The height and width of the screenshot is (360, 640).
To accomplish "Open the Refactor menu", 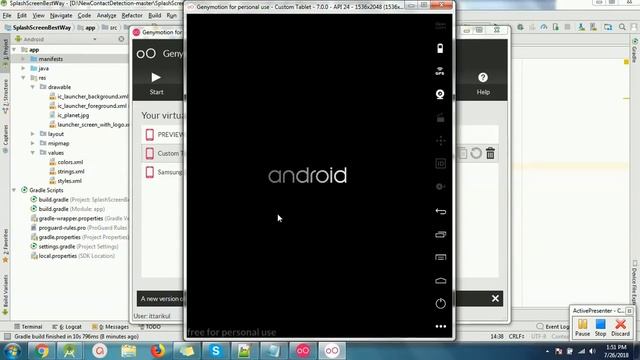I will pos(132,16).
